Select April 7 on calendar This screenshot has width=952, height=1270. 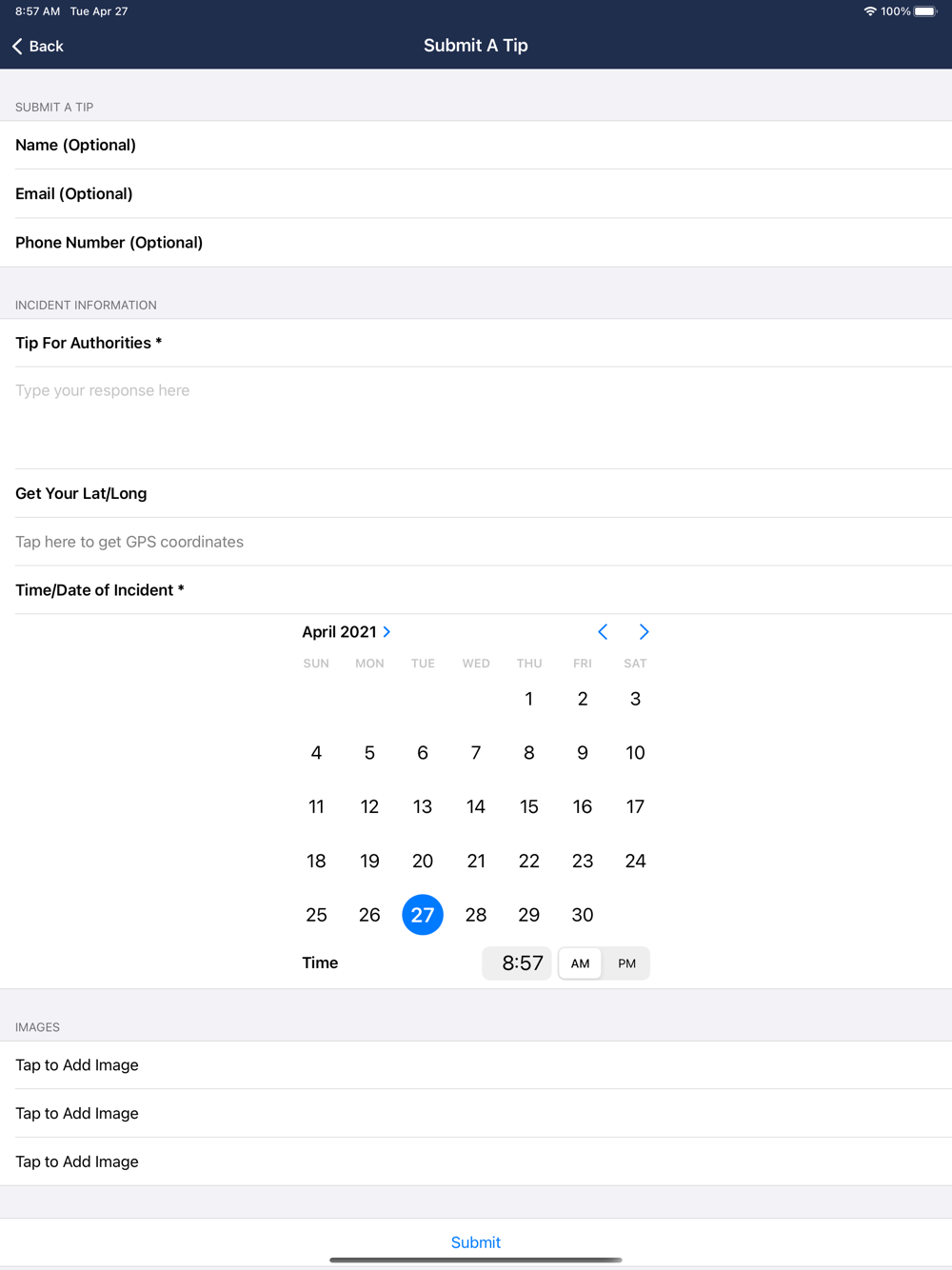click(476, 753)
